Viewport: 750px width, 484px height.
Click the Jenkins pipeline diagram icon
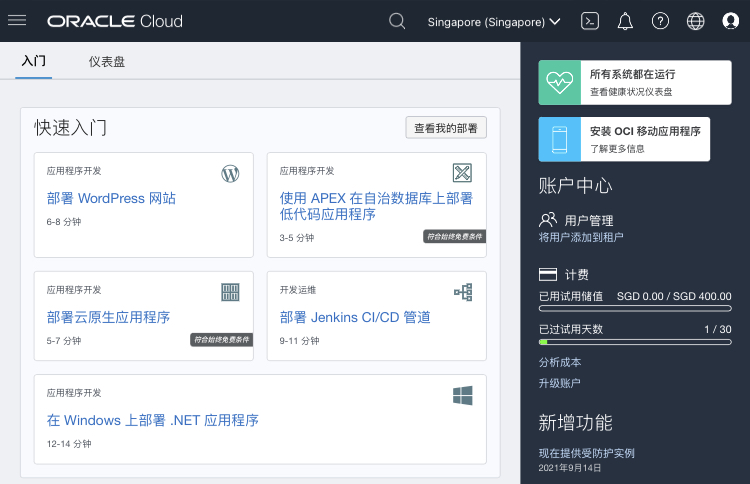coord(462,292)
